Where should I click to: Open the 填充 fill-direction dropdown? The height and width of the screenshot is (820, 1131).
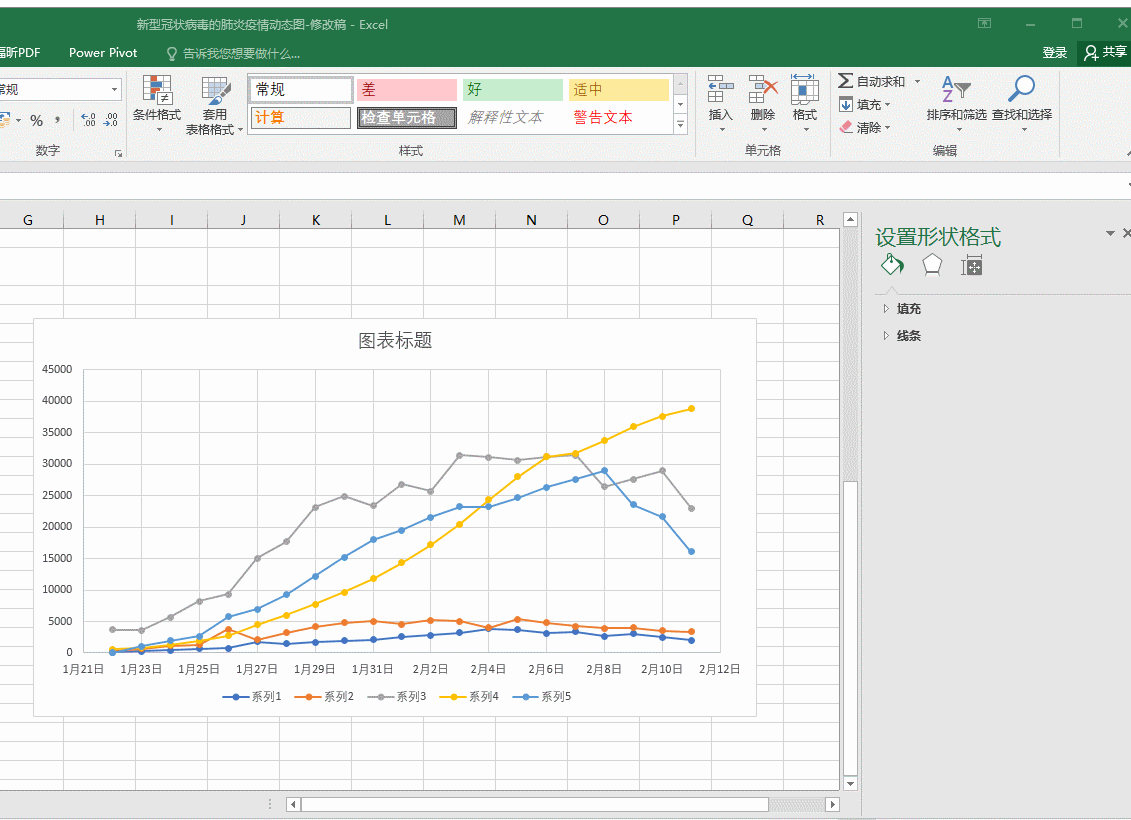point(886,105)
